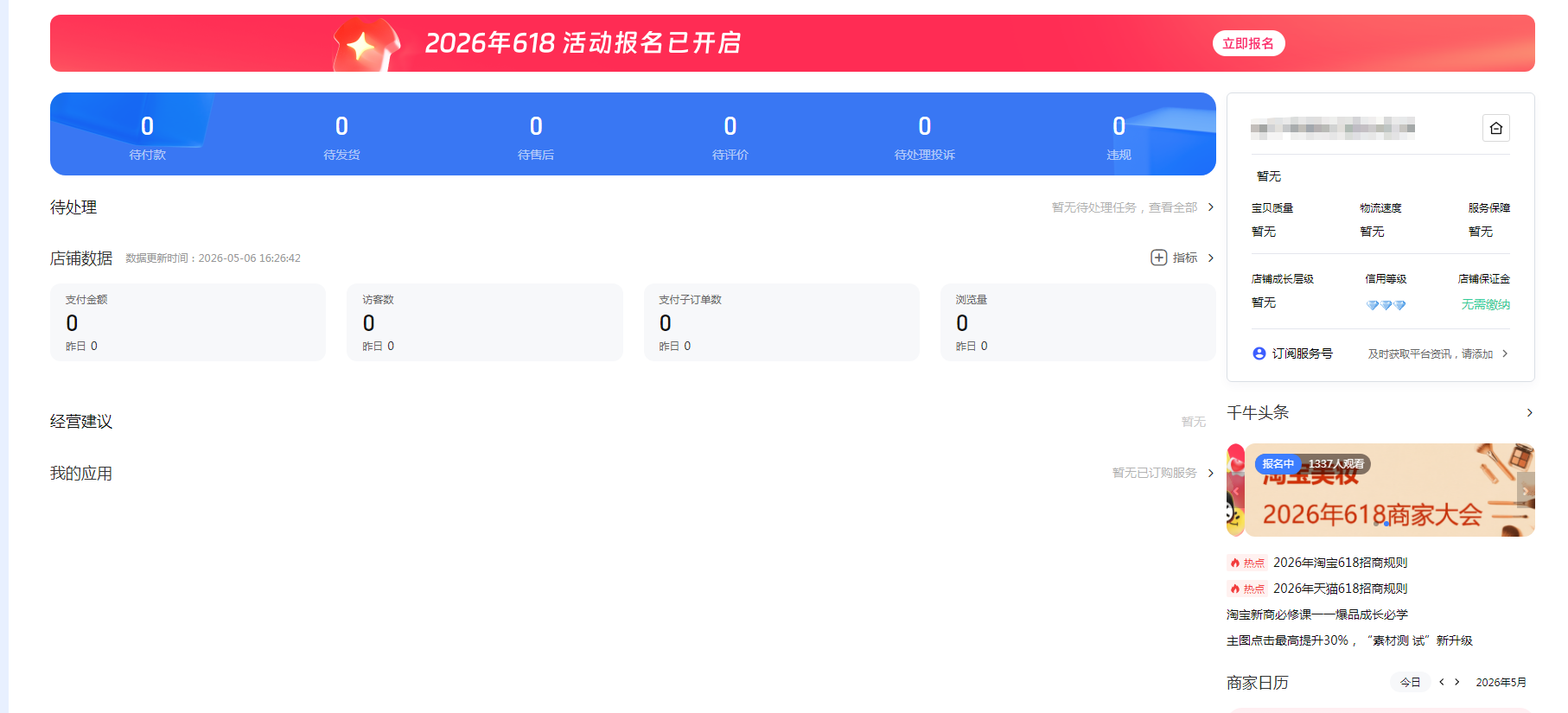The image size is (1568, 713).
Task: Expand the 千牛头条 chevron
Action: [1530, 413]
